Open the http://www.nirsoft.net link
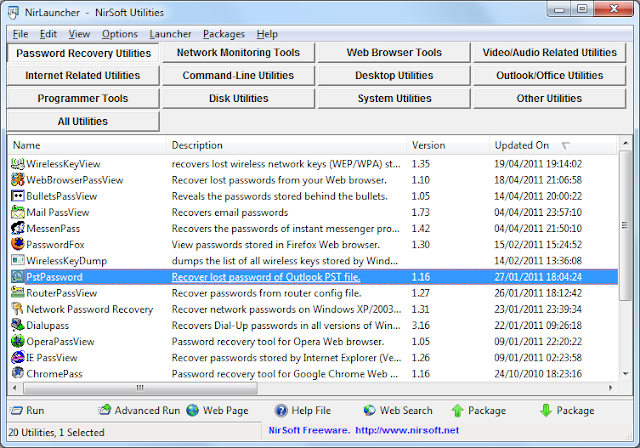The image size is (640, 448). 407,430
